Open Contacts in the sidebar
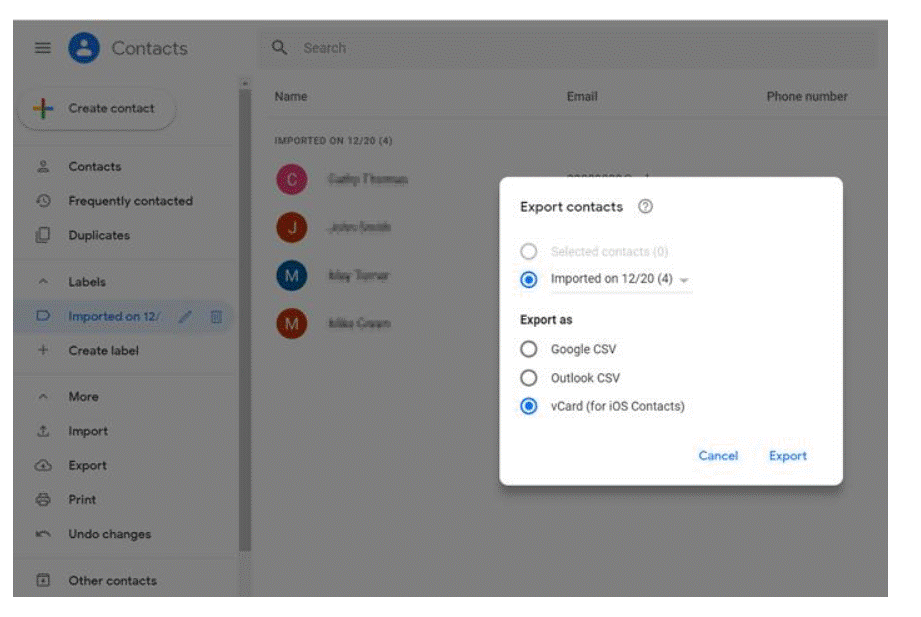This screenshot has height=617, width=921. pos(95,166)
